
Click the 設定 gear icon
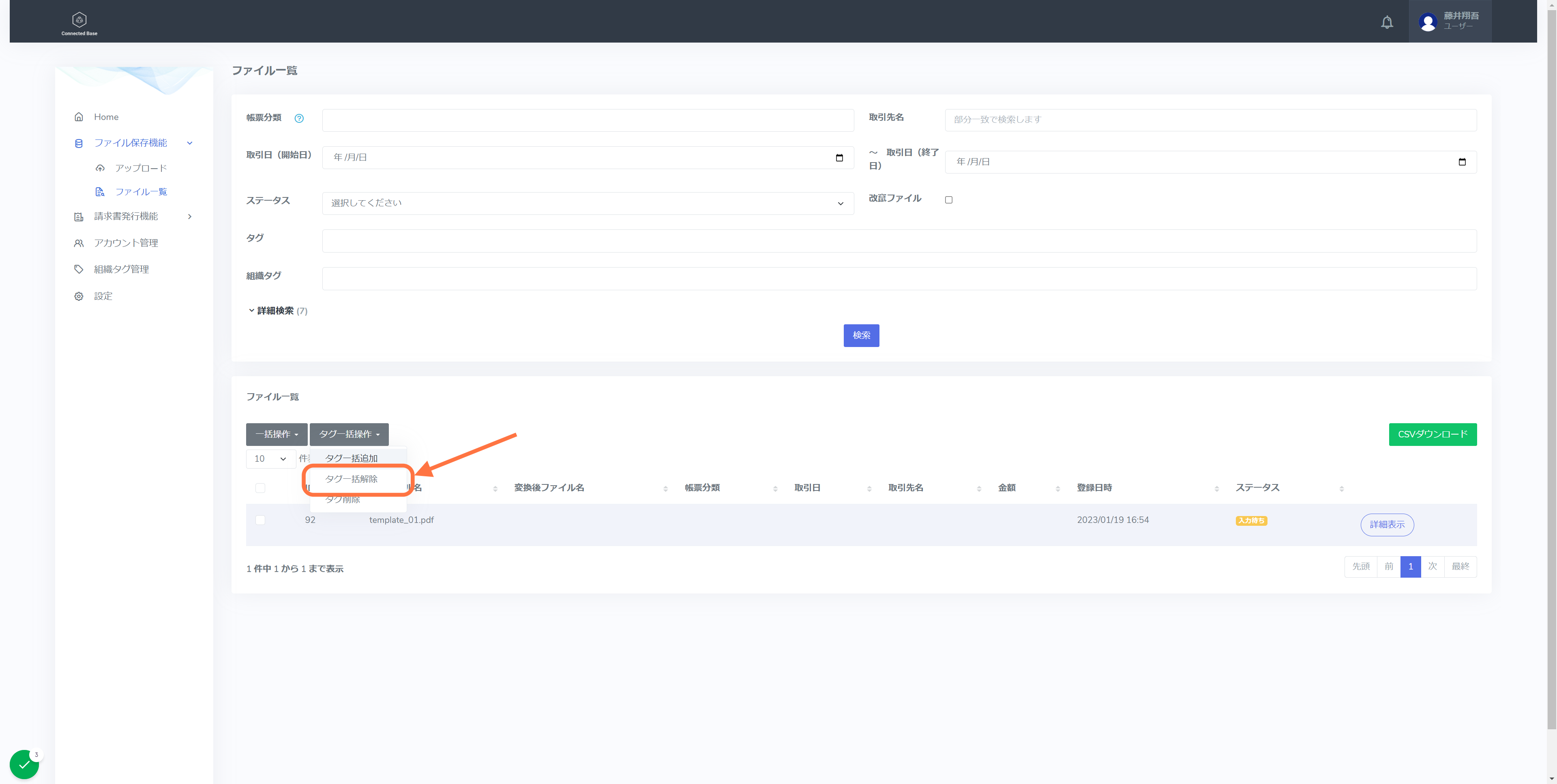click(x=79, y=296)
